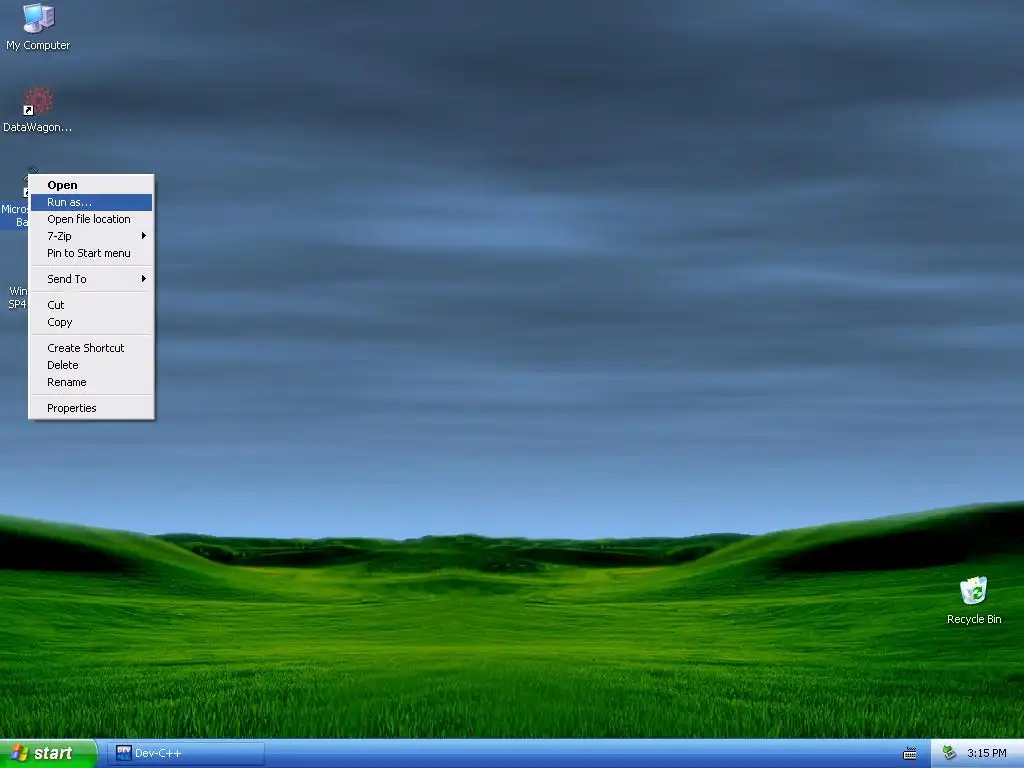Open Properties from the context menu
Viewport: 1024px width, 768px height.
[91, 408]
